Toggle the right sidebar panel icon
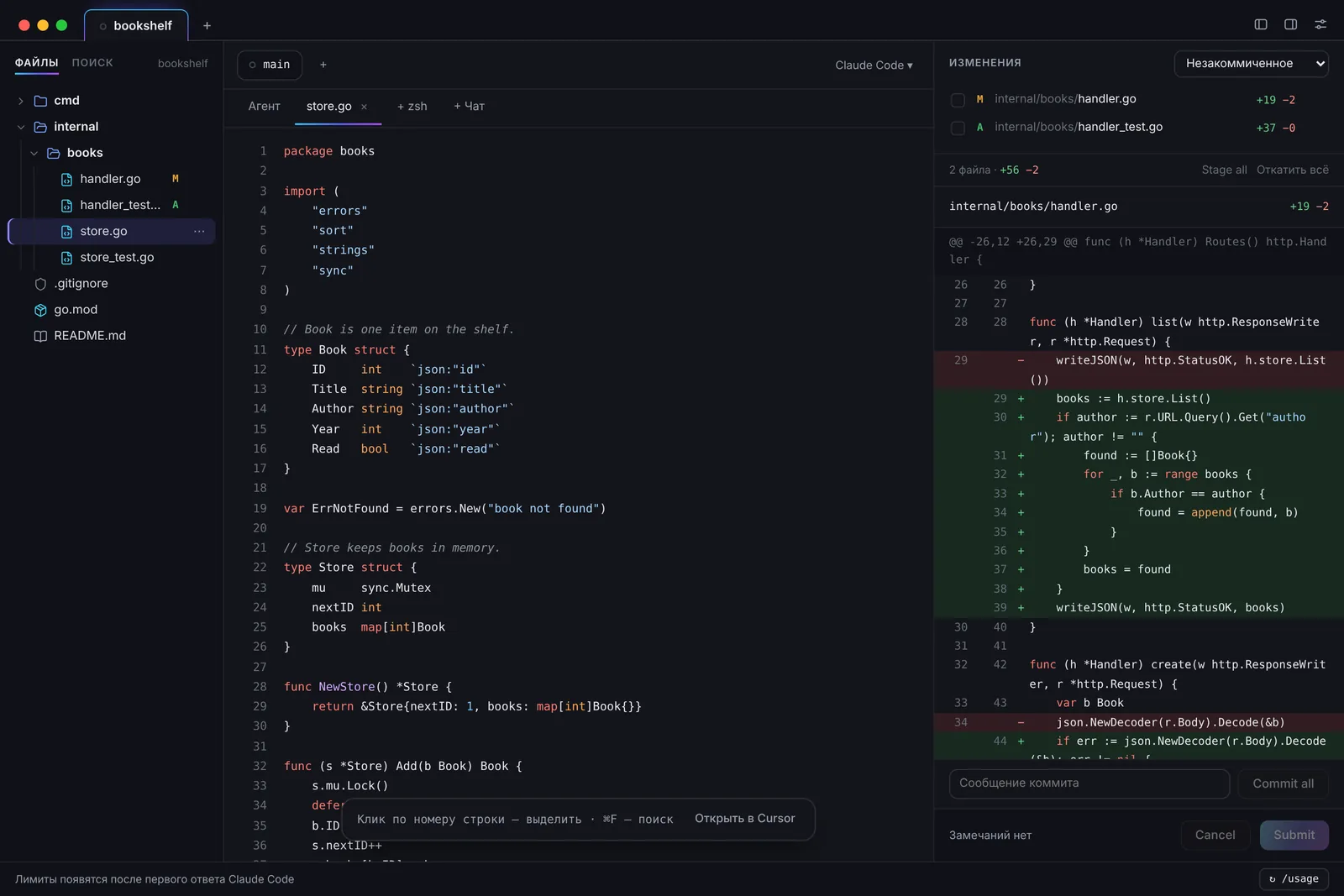This screenshot has width=1344, height=896. [x=1291, y=24]
